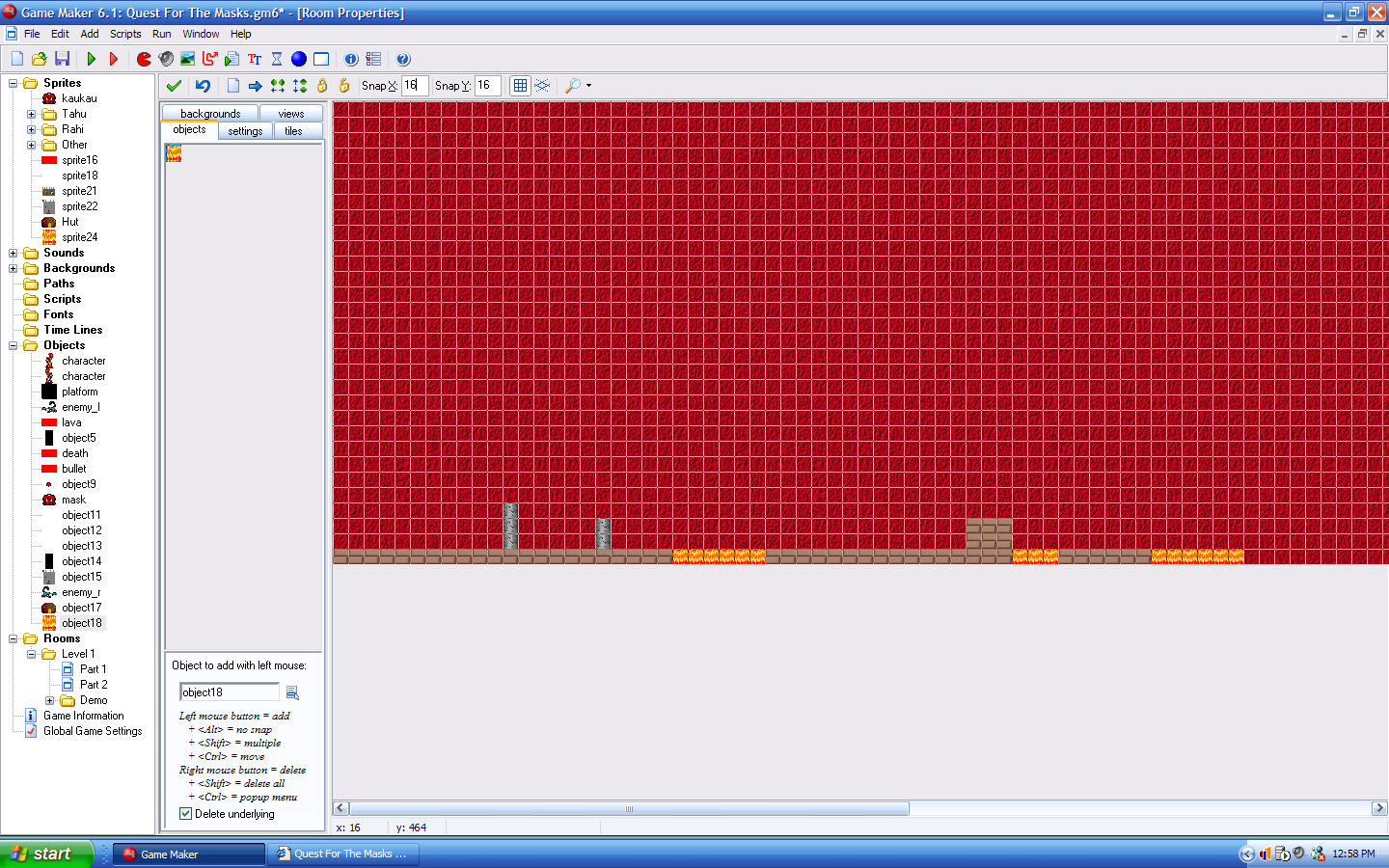This screenshot has height=868, width=1389.
Task: Click the add object blue ball icon
Action: (299, 59)
